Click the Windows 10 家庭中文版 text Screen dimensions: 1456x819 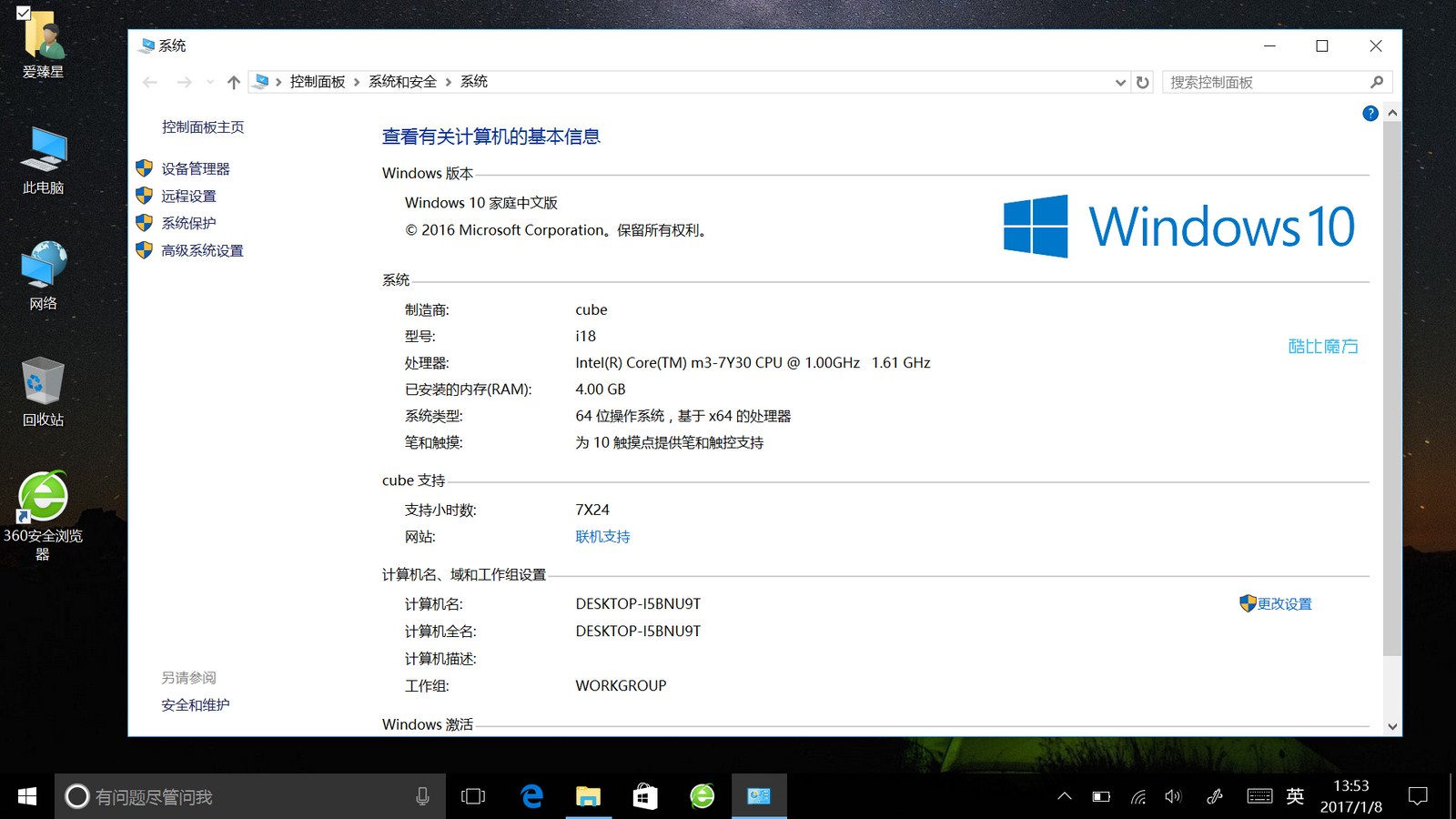click(481, 203)
